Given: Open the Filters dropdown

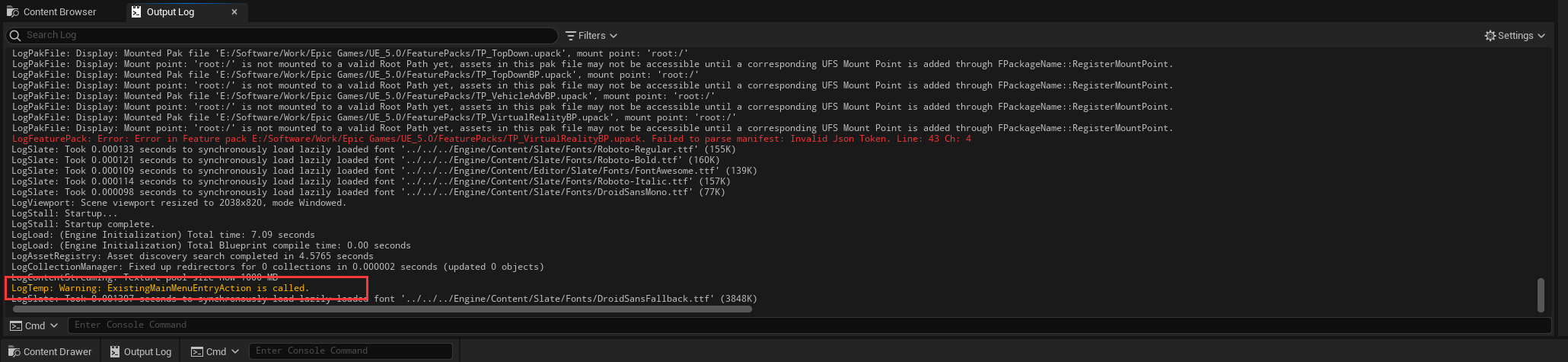Looking at the screenshot, I should 591,36.
